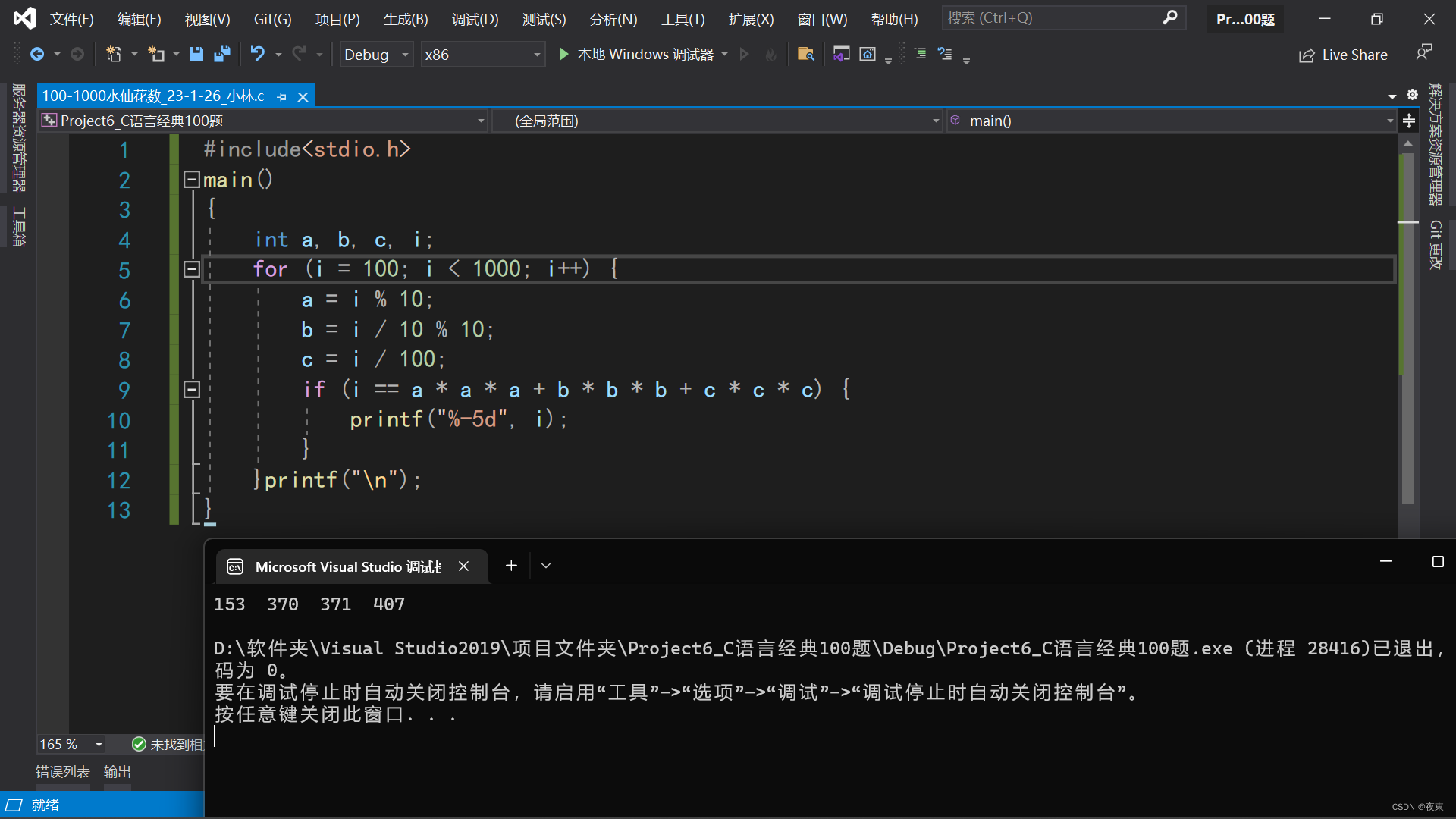Click the navigate backward arrow icon
1456x819 pixels.
[x=36, y=54]
